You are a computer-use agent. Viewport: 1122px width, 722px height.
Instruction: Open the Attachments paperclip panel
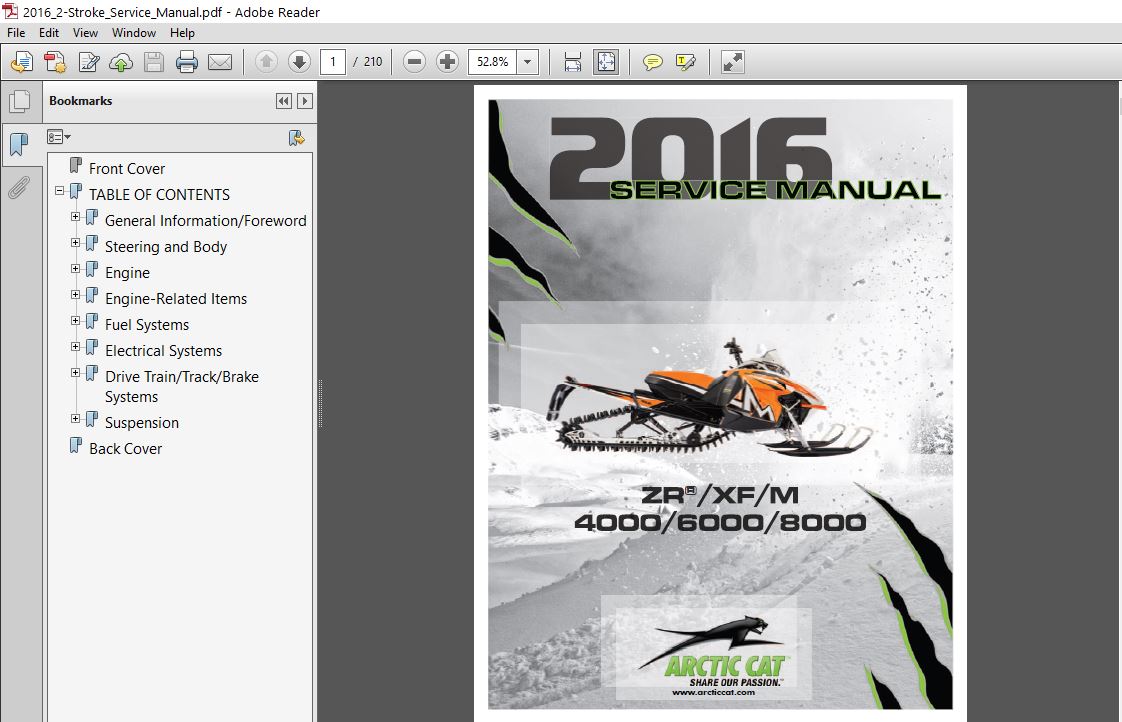(19, 188)
